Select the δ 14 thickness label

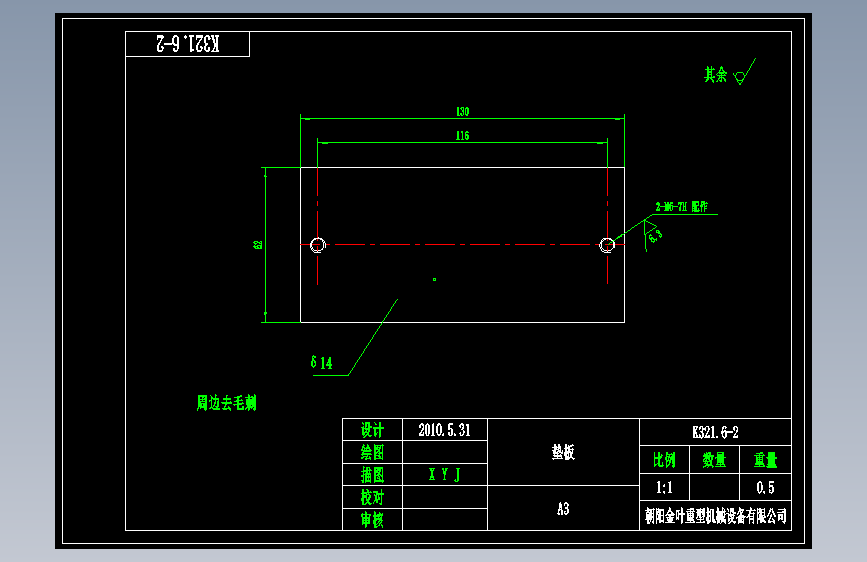321,363
